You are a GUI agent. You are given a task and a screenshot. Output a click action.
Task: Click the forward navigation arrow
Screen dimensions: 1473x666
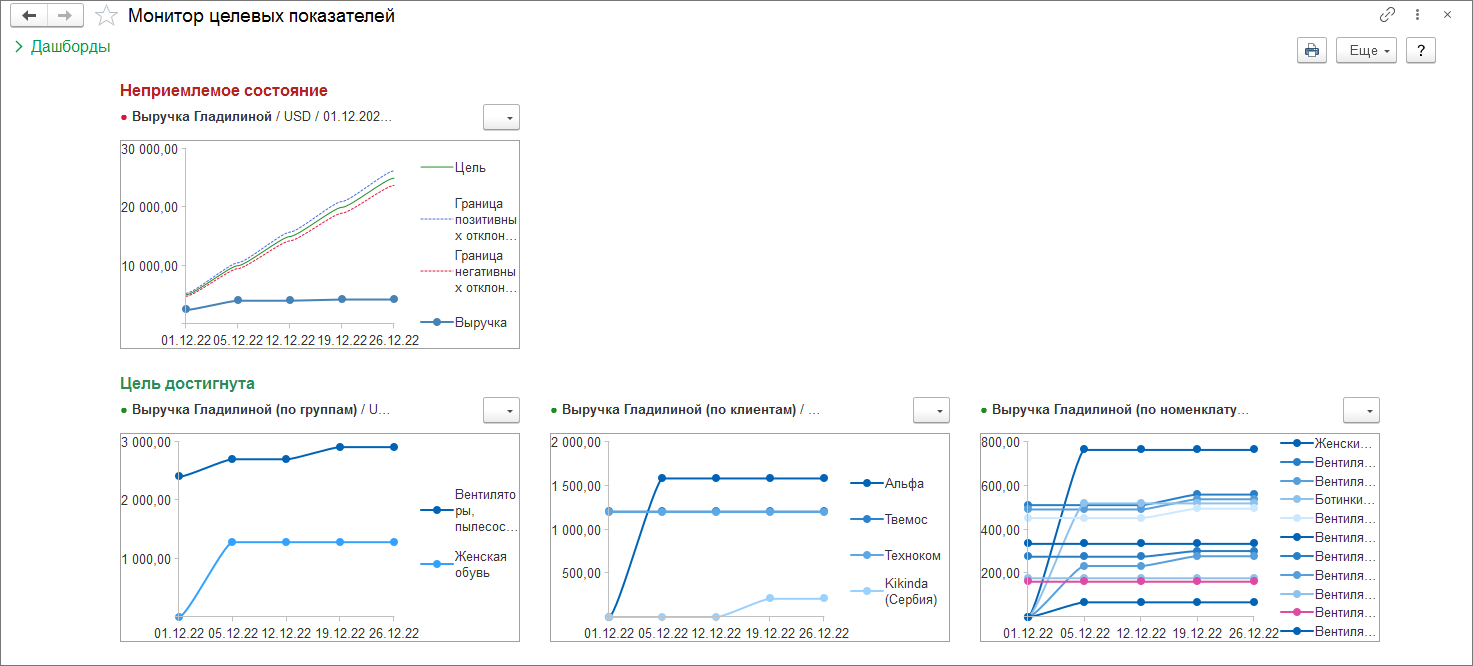point(65,15)
